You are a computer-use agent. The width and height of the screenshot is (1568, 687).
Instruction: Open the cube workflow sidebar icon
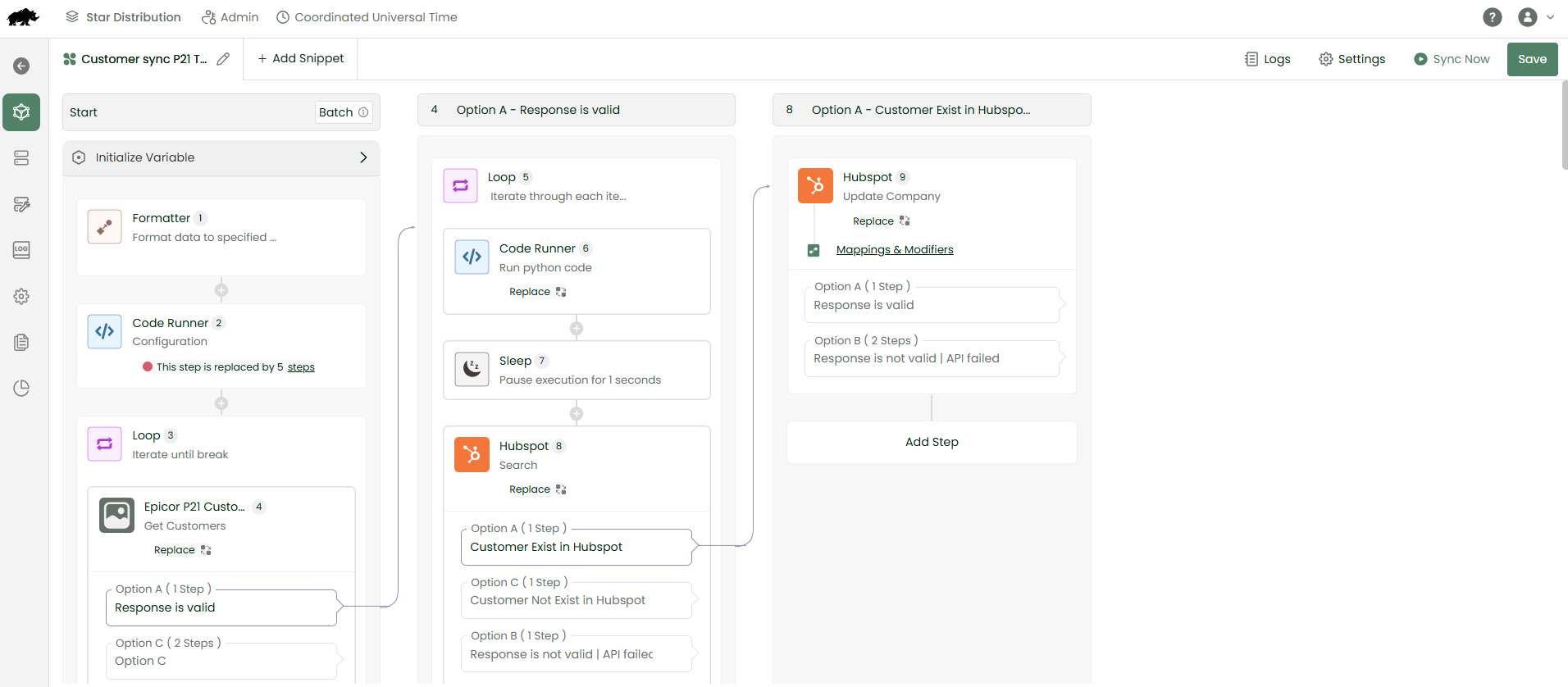[21, 111]
